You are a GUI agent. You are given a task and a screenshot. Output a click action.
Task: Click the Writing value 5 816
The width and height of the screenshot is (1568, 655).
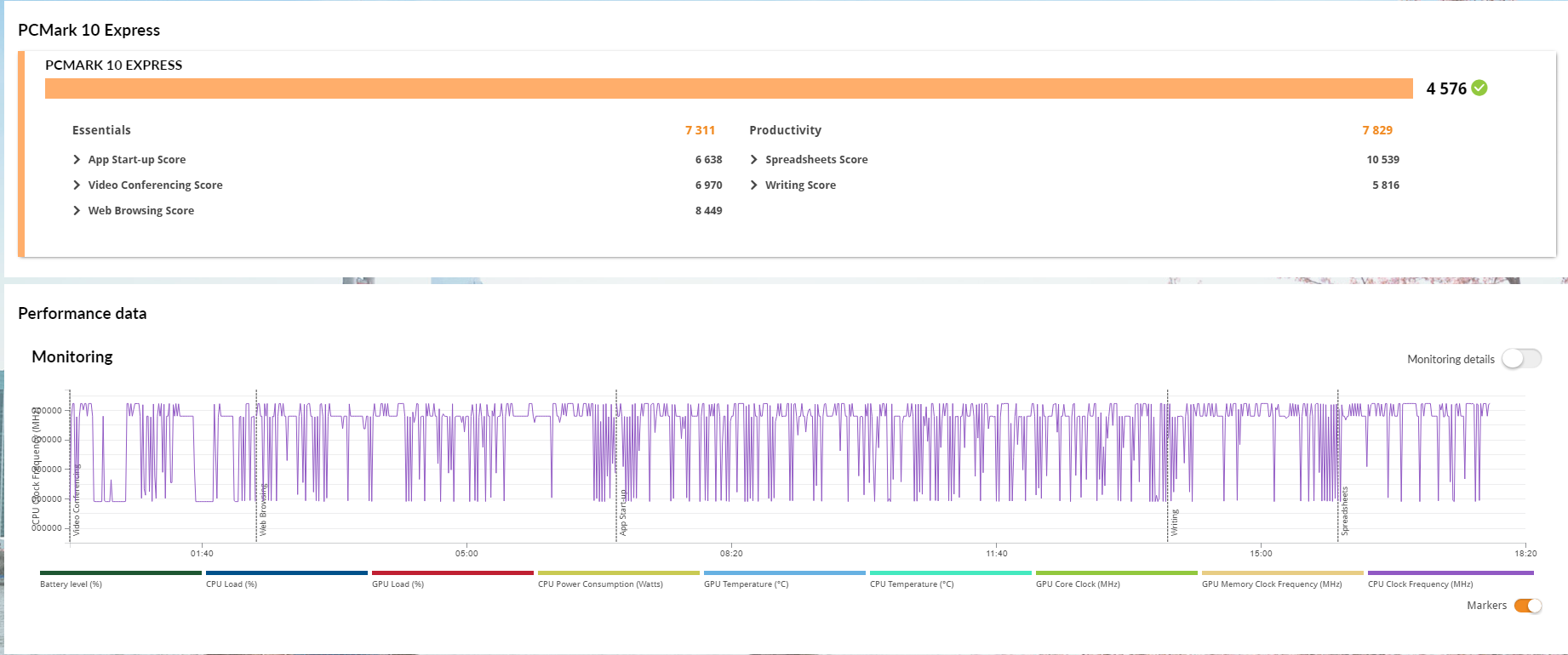click(x=1386, y=185)
